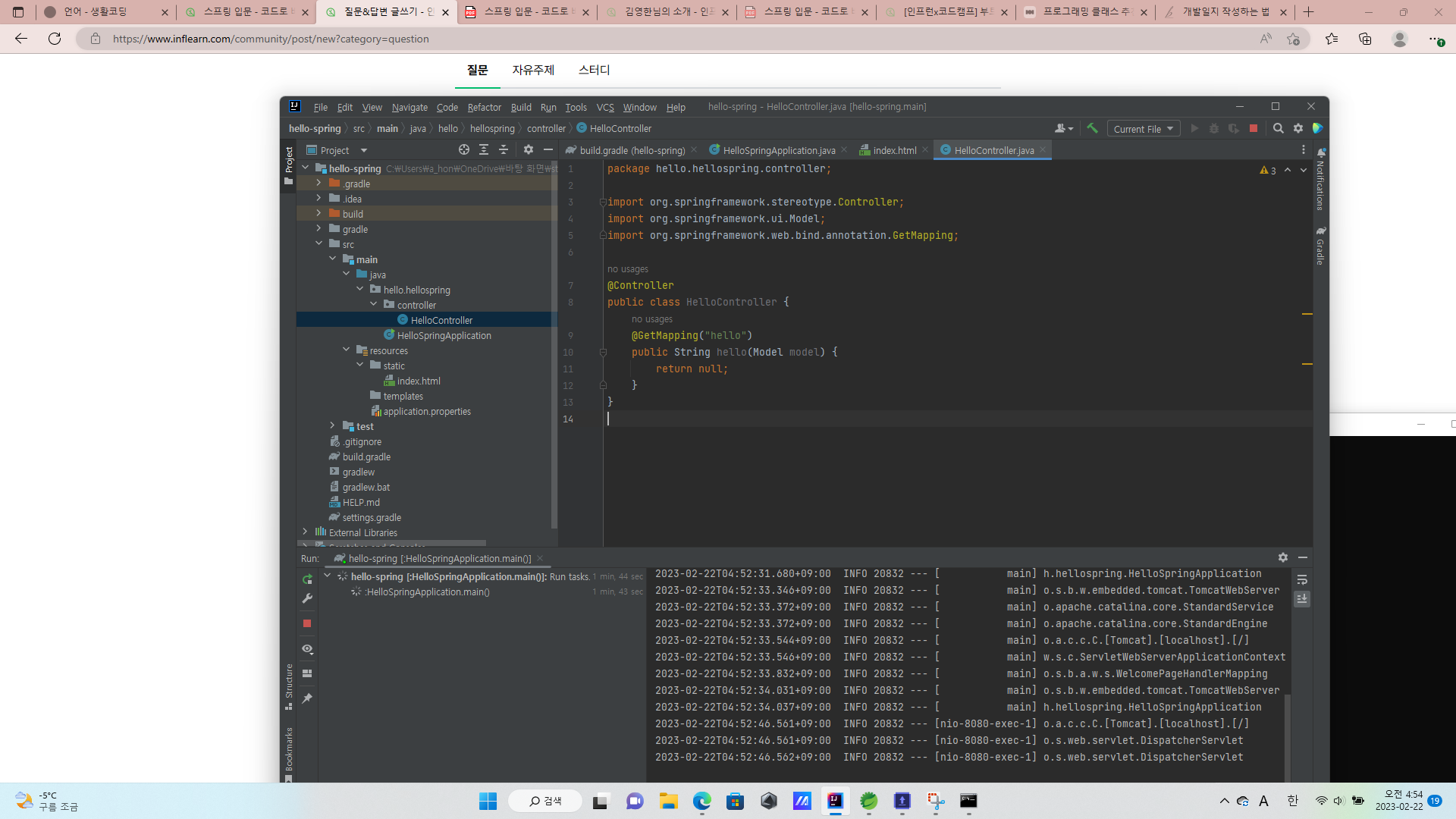Click the 자유주제 community category link
The image size is (1456, 819).
coord(533,70)
